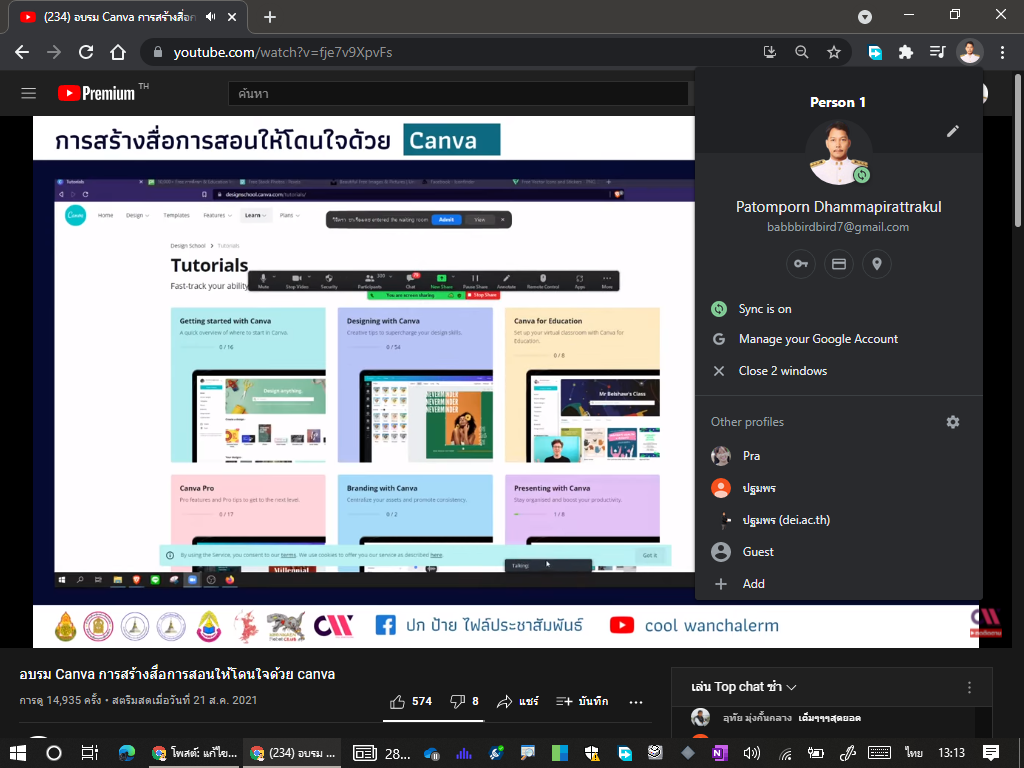Edit profile name with pencil icon

pyautogui.click(x=953, y=131)
